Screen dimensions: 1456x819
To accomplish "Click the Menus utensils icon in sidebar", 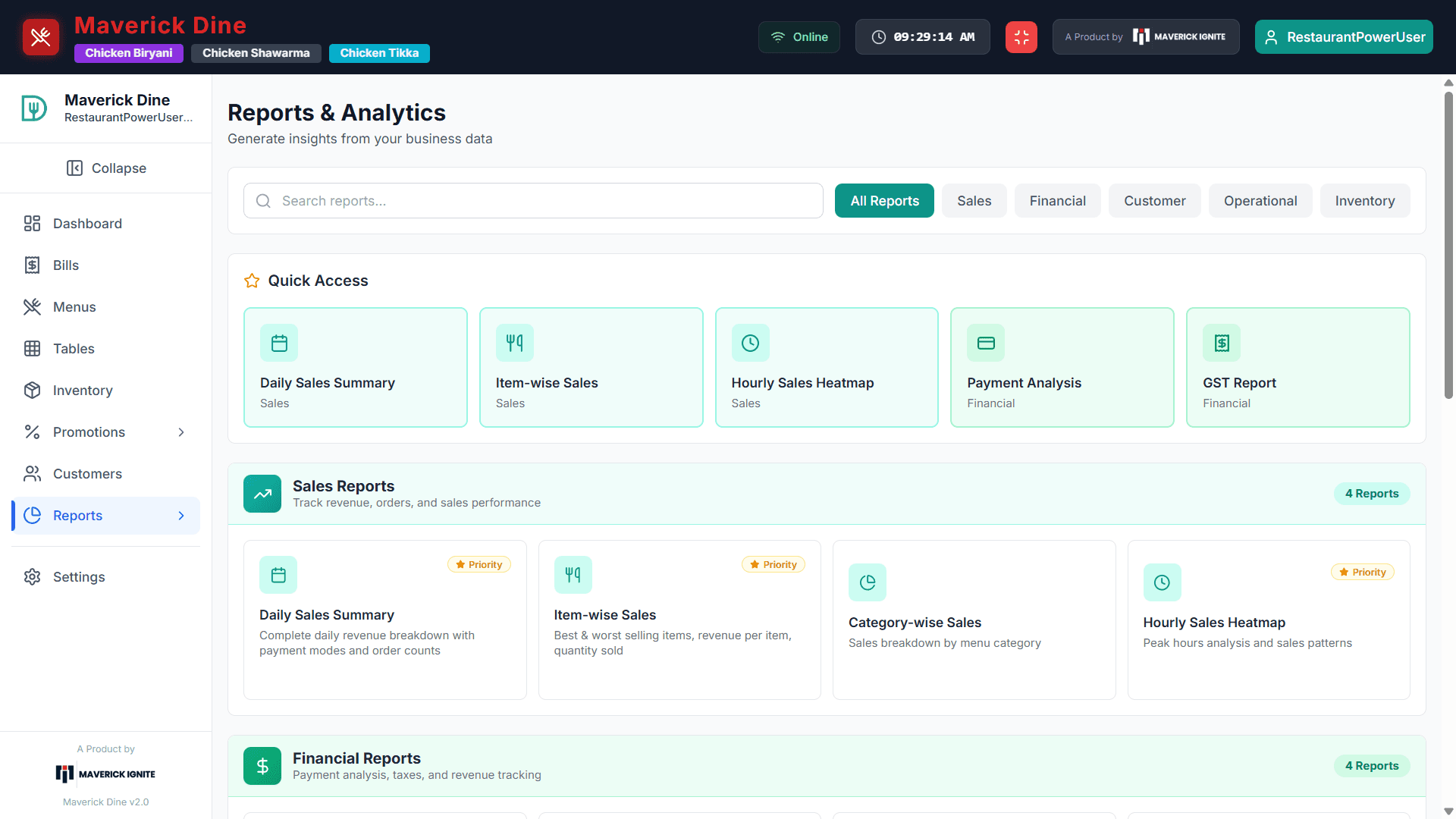I will pos(32,306).
